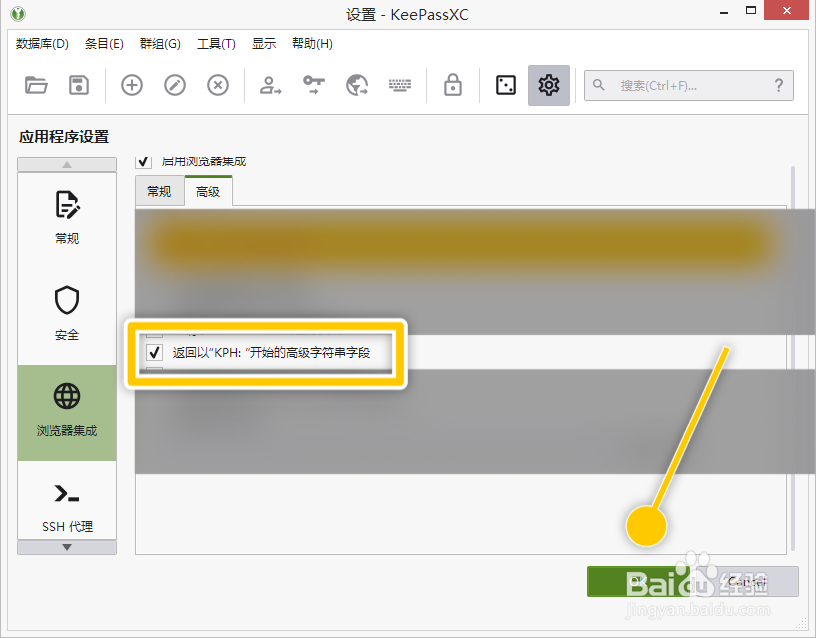Toggle the 启用浏览器集成 checkbox
816x638 pixels.
(x=143, y=161)
